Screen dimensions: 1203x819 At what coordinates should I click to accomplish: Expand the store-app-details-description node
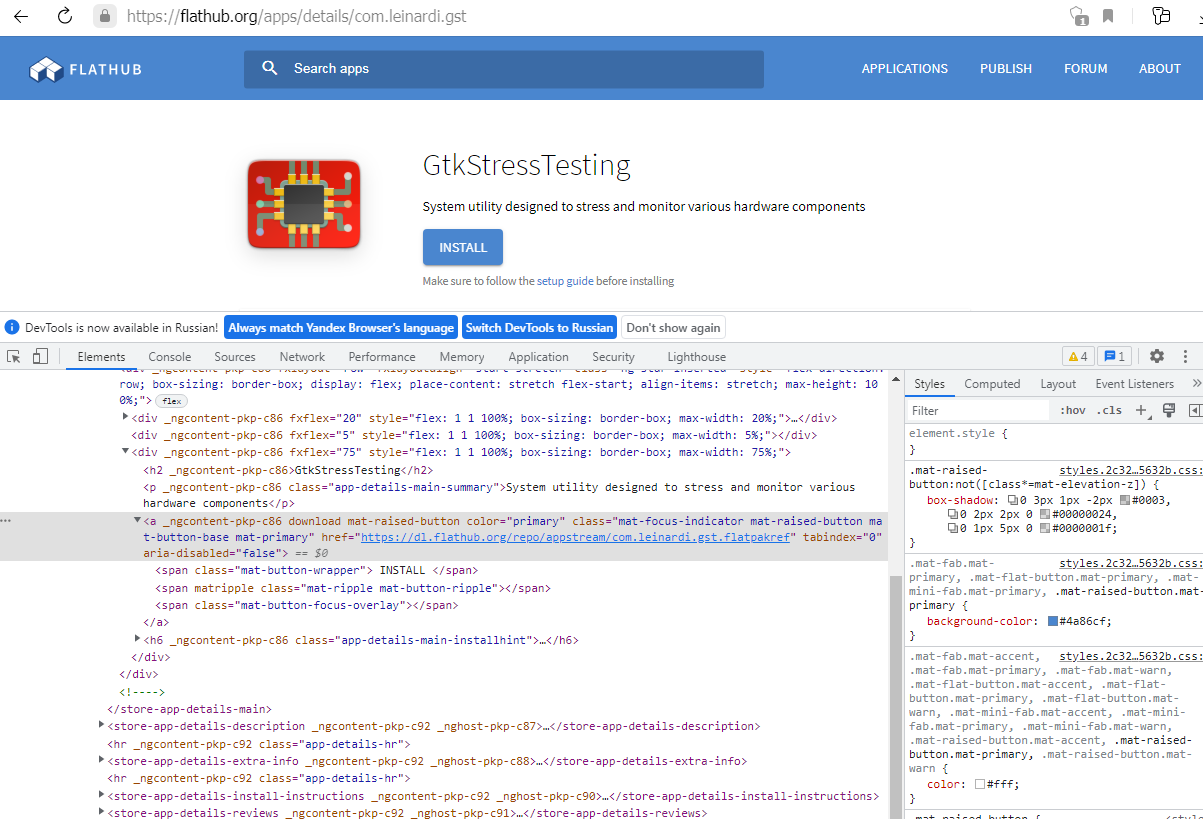pyautogui.click(x=101, y=725)
